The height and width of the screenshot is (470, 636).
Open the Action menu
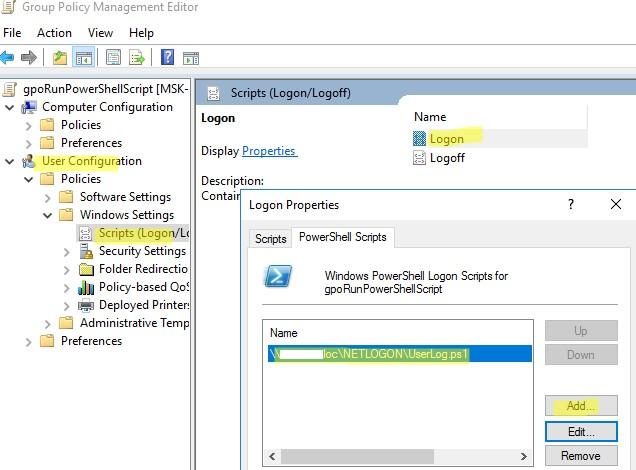pos(54,33)
